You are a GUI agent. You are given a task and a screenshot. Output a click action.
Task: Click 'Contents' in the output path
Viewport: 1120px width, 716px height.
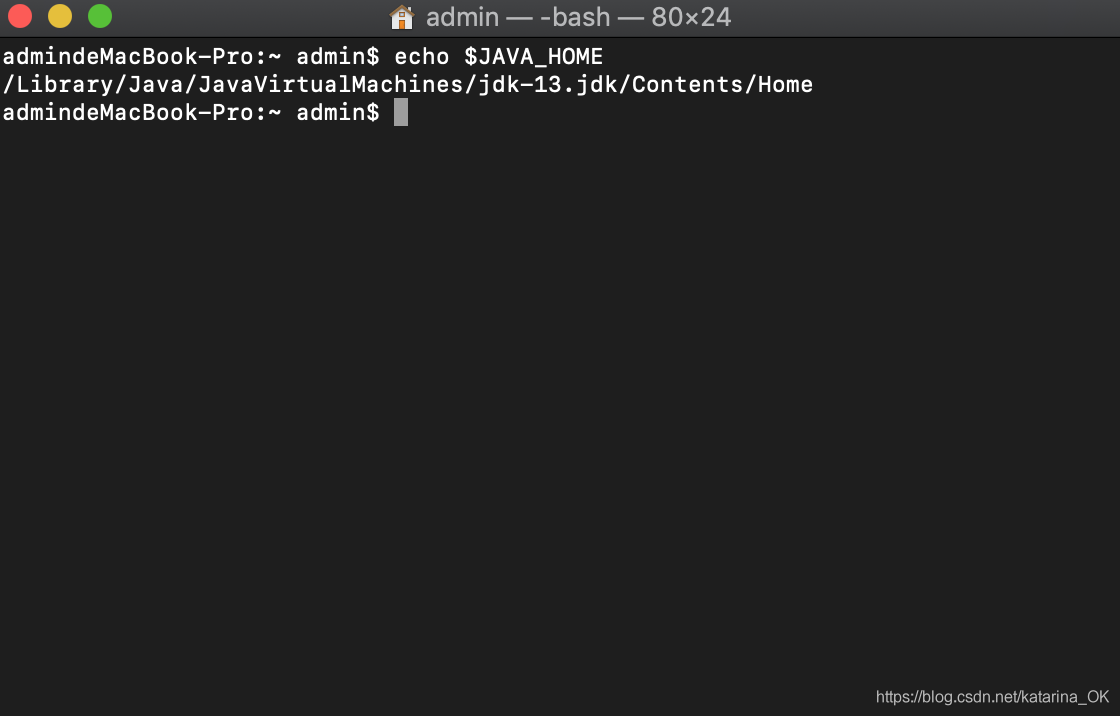coord(688,84)
